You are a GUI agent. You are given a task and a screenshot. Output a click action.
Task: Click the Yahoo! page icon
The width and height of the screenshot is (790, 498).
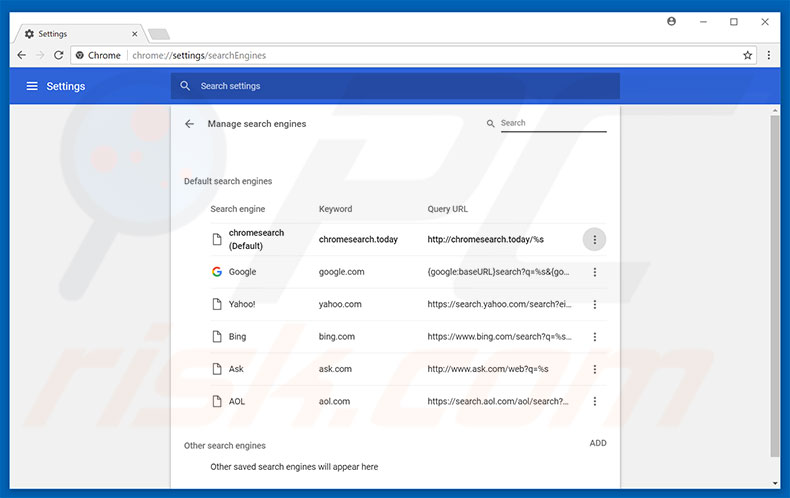pyautogui.click(x=217, y=304)
